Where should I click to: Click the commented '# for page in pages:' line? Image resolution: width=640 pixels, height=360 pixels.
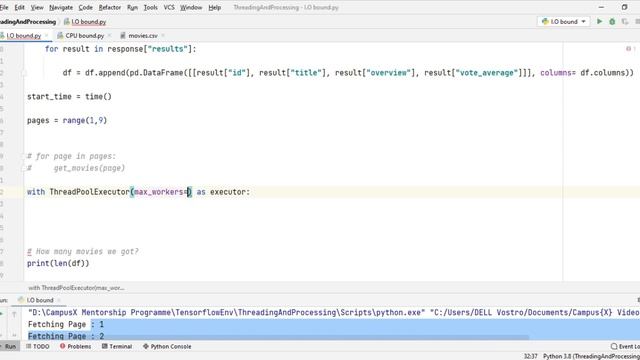coord(71,156)
